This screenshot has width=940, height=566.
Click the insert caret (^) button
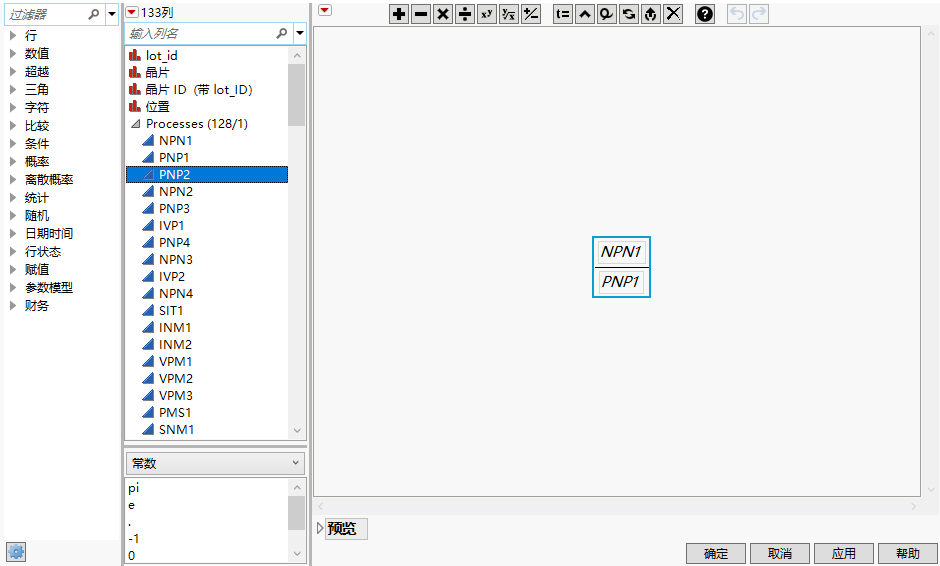[585, 14]
